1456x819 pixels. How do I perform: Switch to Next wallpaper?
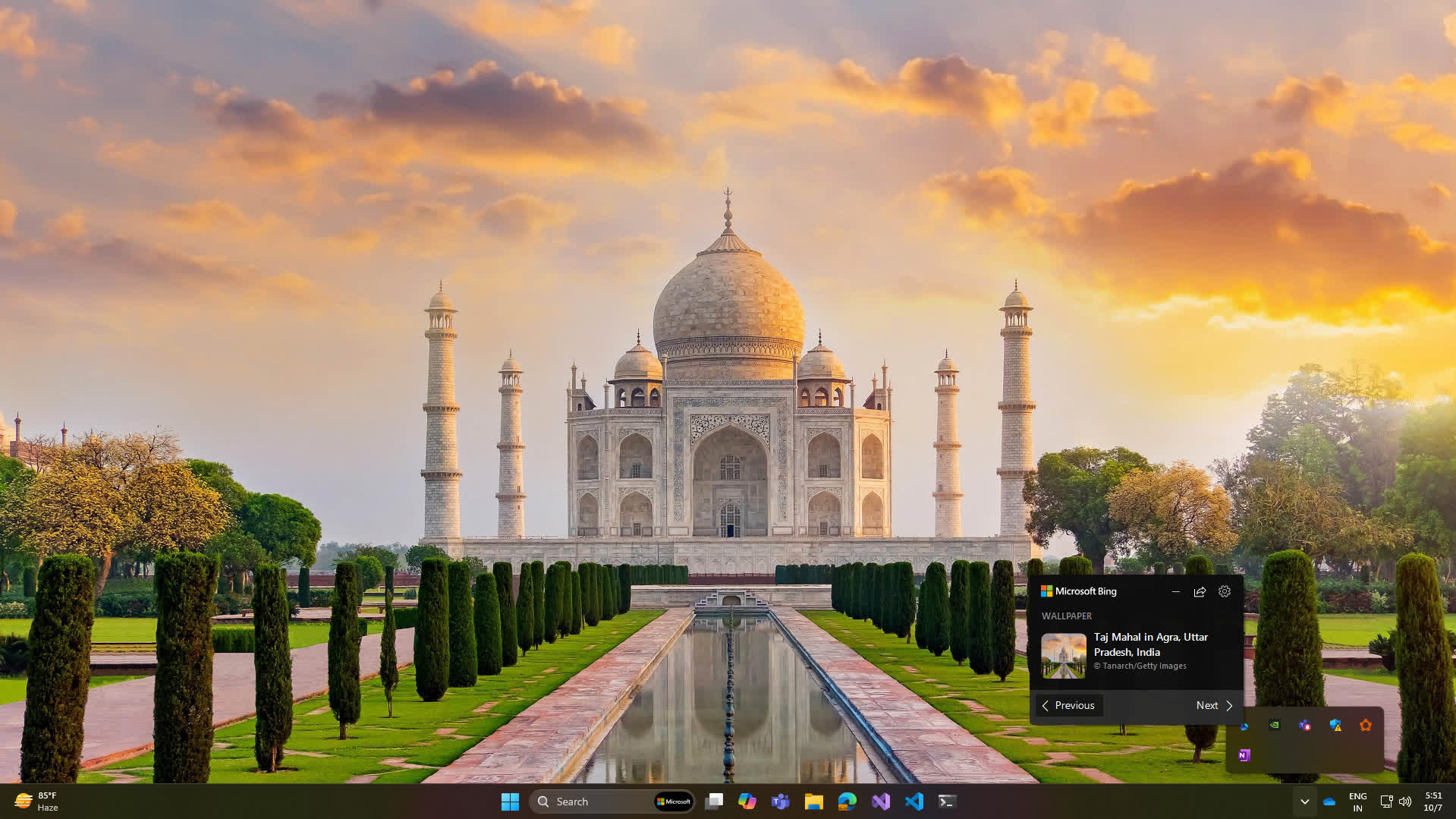pos(1214,705)
